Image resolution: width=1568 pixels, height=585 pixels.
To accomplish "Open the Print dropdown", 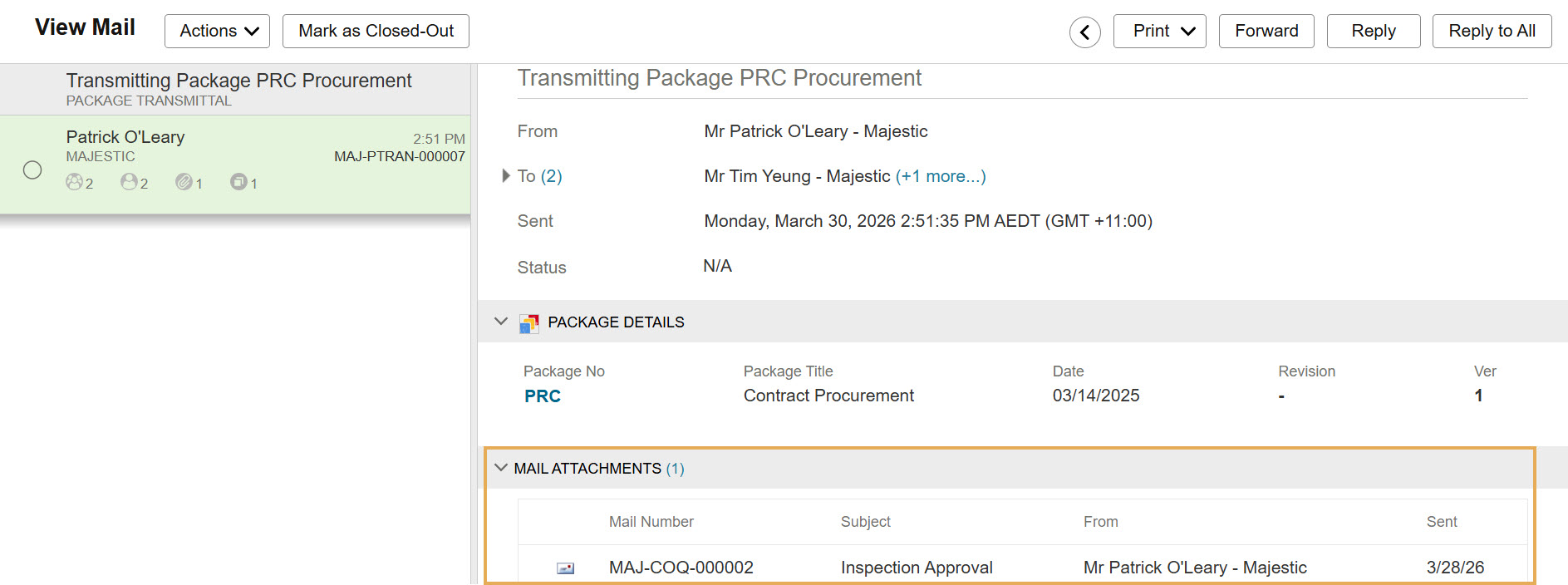I will 1159,32.
